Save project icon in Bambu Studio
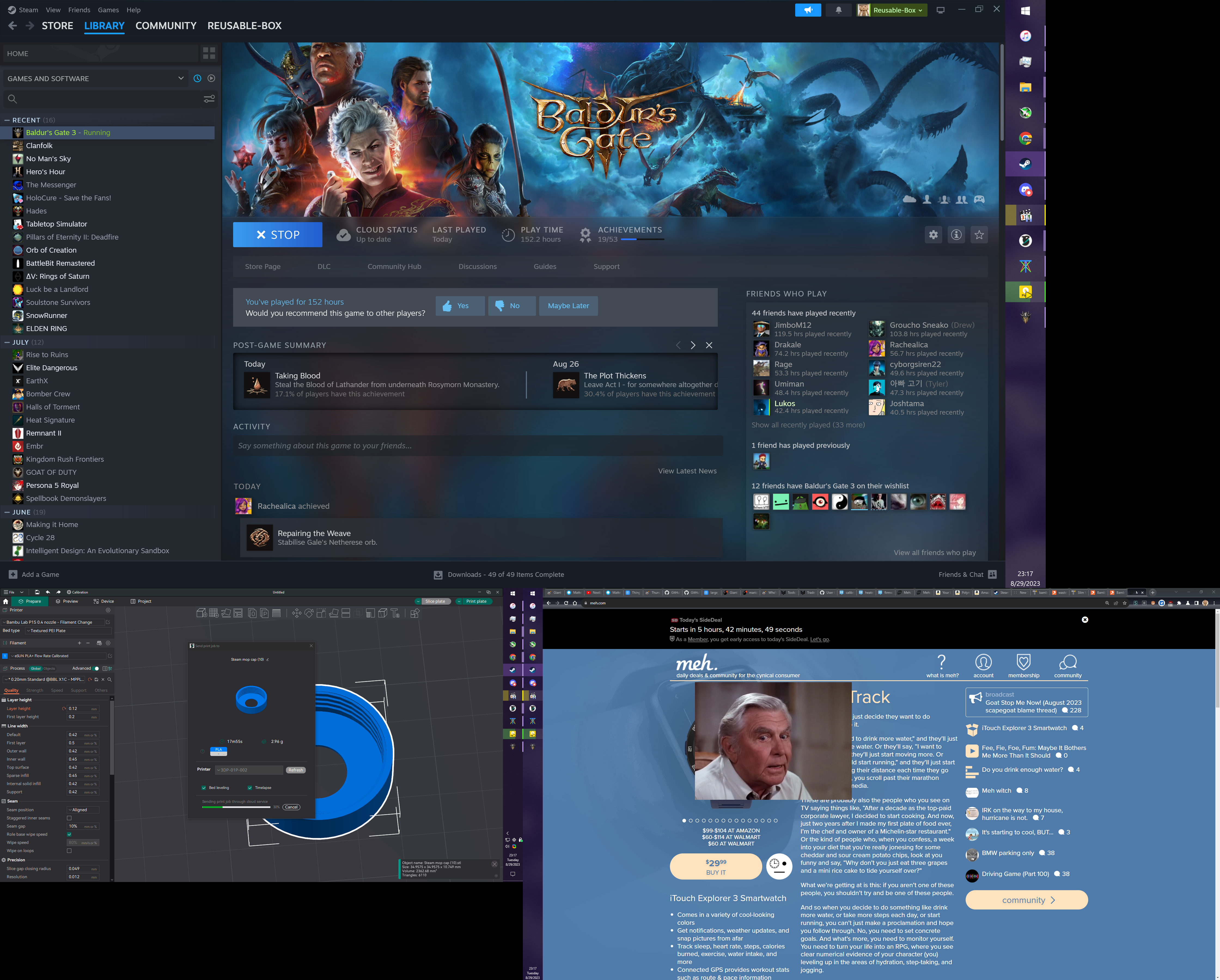The image size is (1220, 980). (37, 592)
